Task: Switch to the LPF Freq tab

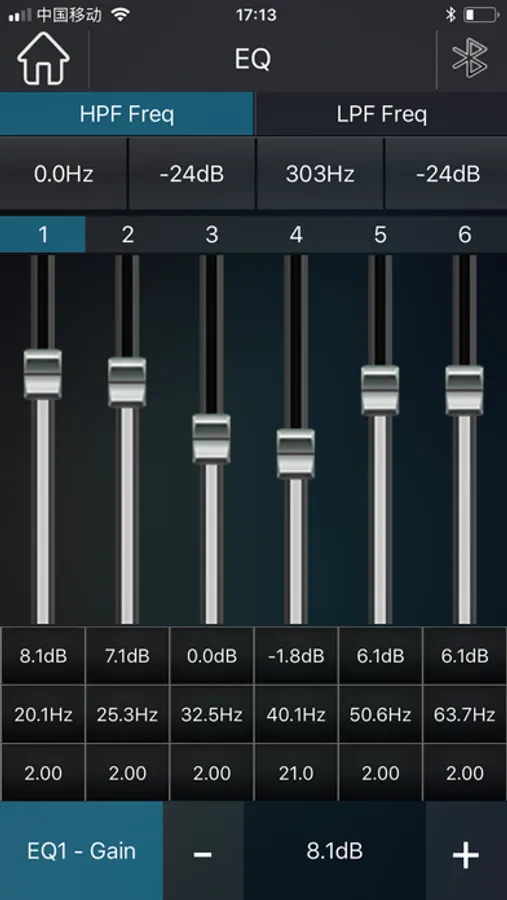Action: coord(381,114)
